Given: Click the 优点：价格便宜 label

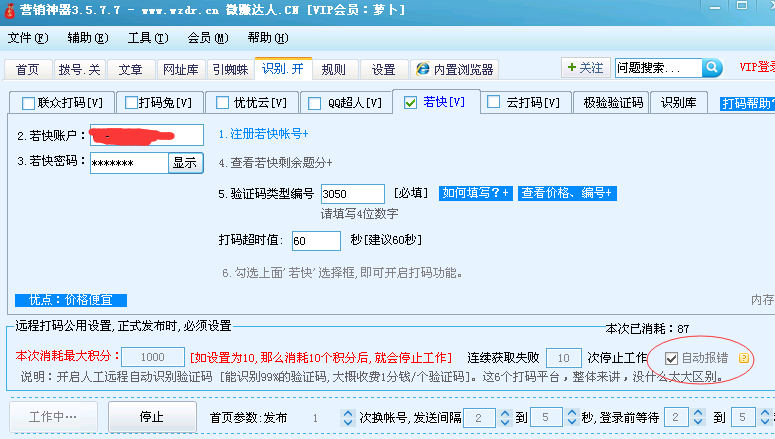Looking at the screenshot, I should (71, 300).
